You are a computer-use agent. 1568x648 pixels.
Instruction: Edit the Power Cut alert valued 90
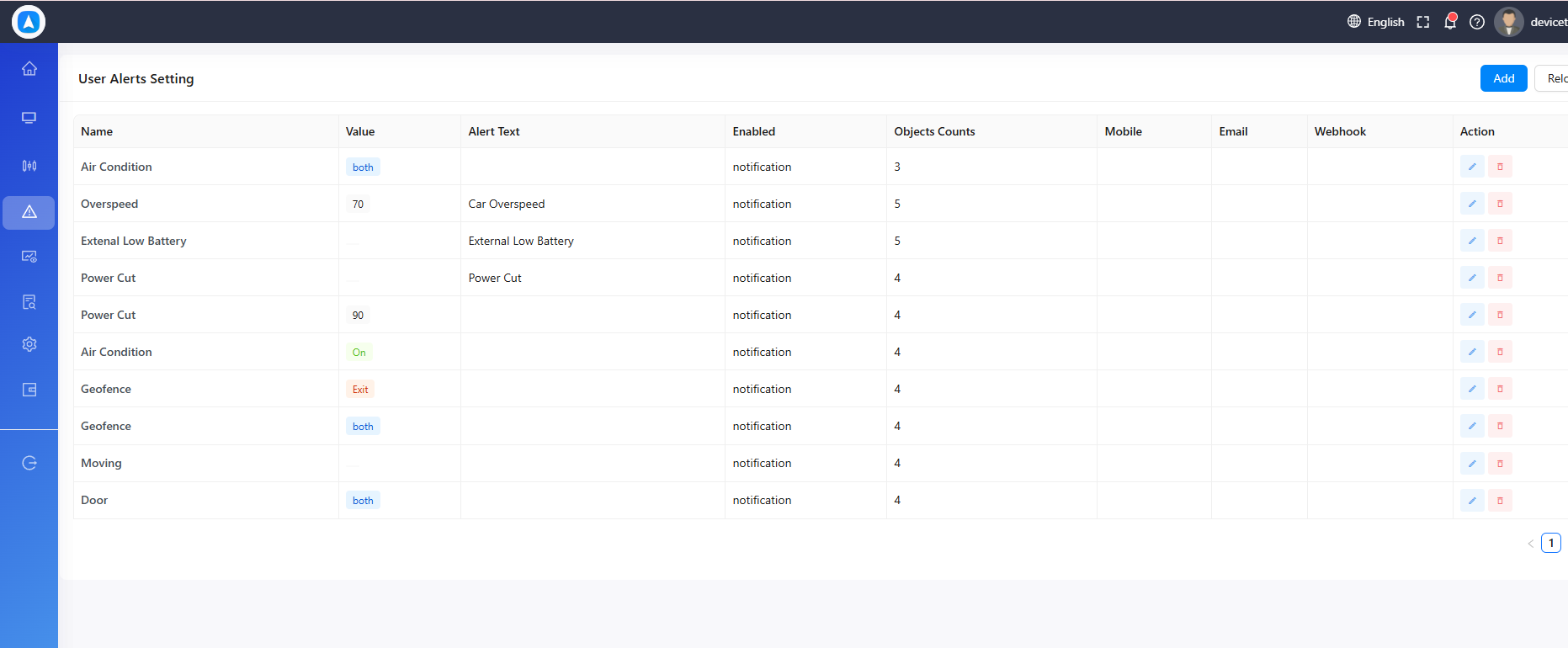coord(1472,315)
